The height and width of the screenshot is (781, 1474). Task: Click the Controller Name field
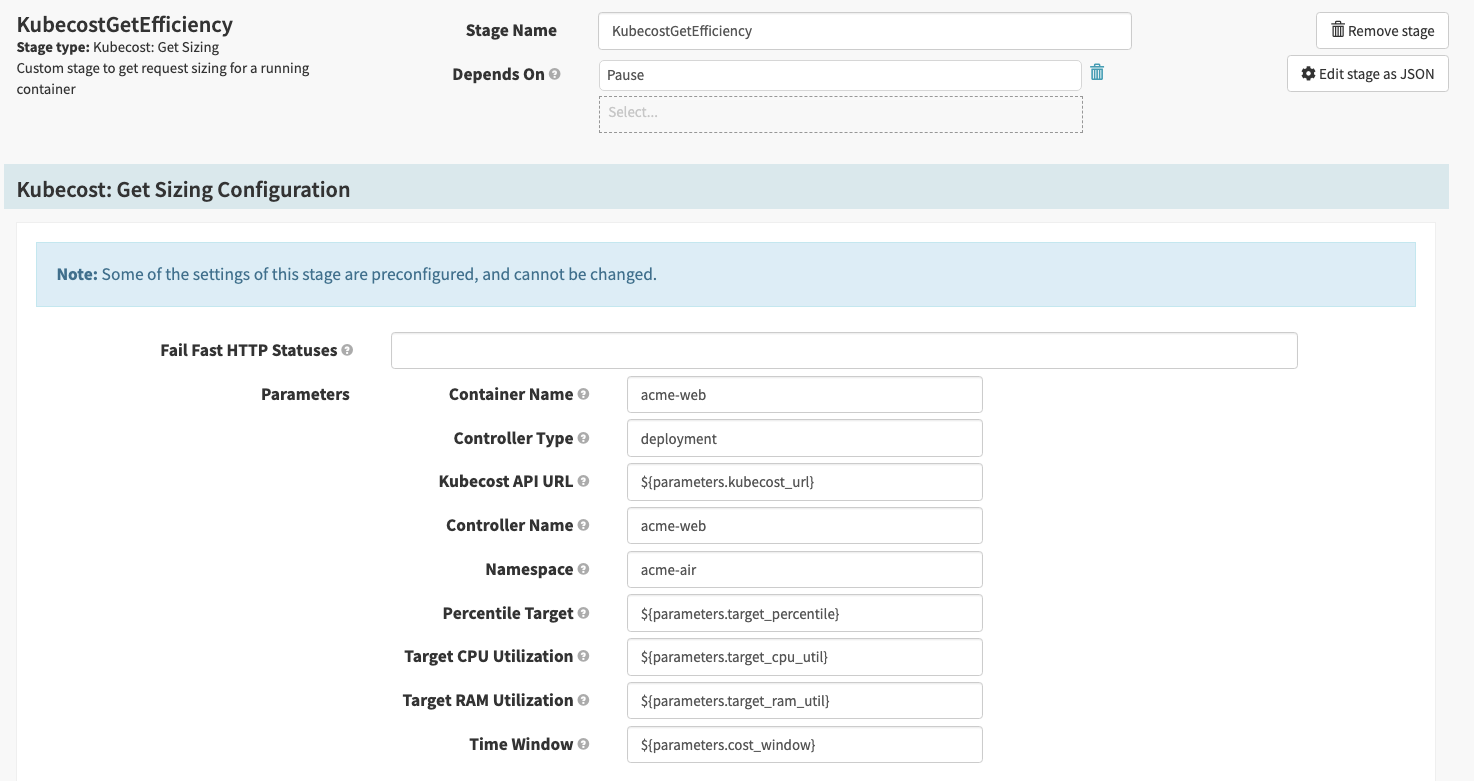pos(804,525)
